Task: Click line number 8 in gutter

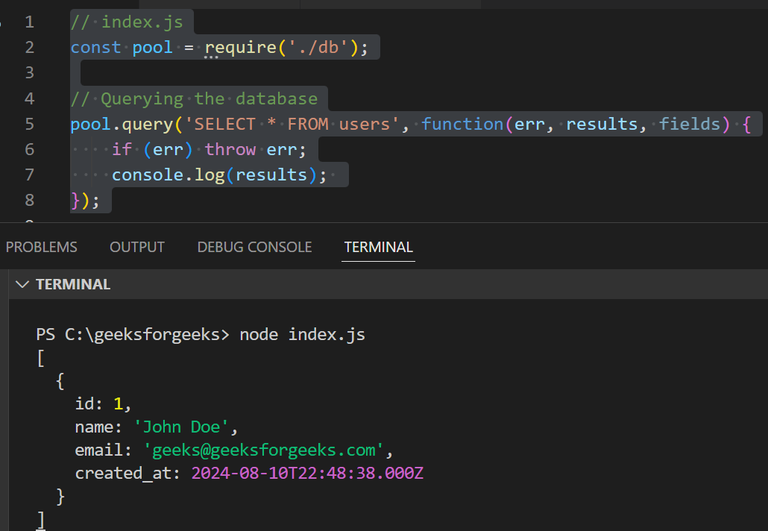Action: 29,200
